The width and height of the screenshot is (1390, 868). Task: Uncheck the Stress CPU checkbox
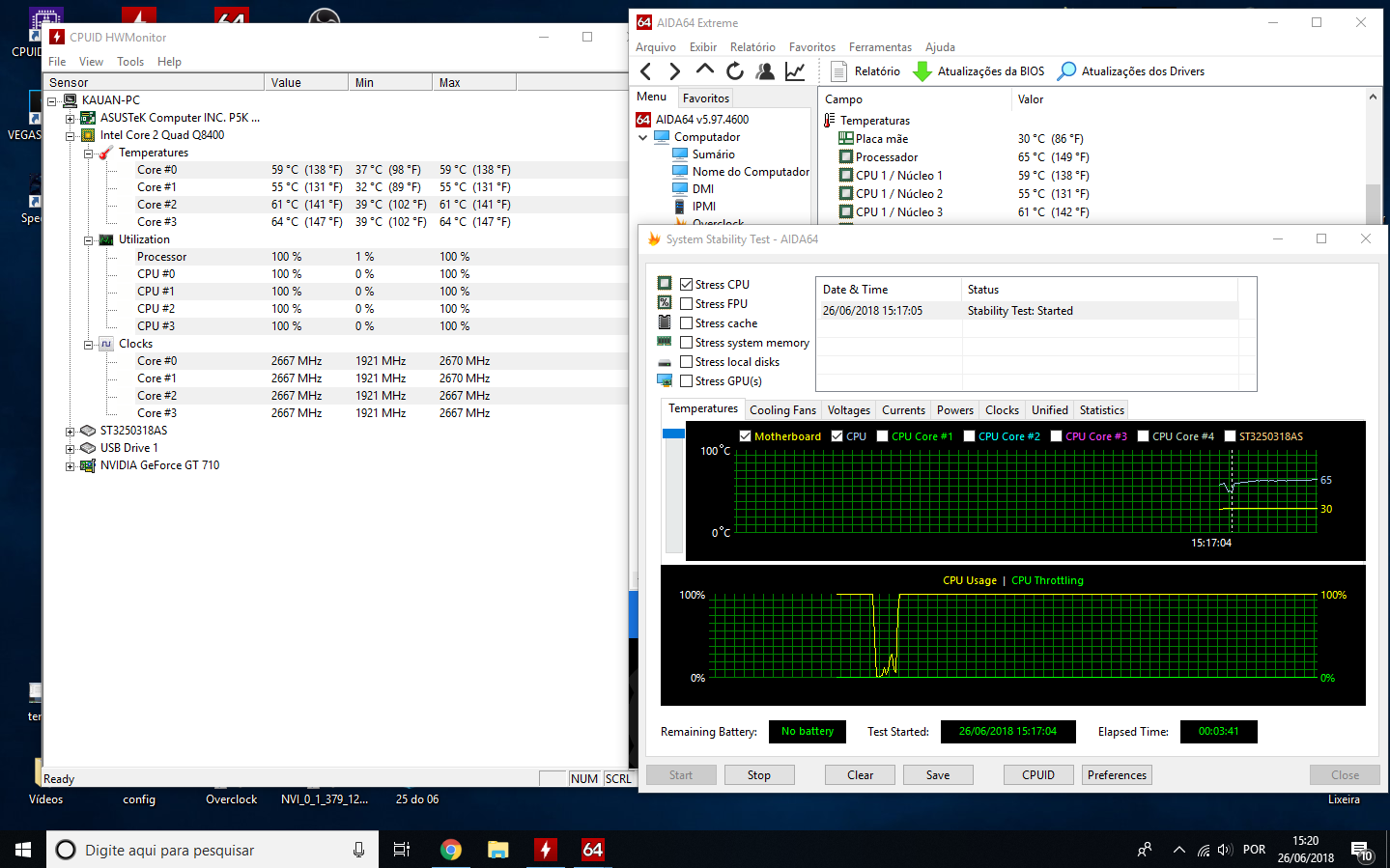click(x=687, y=285)
